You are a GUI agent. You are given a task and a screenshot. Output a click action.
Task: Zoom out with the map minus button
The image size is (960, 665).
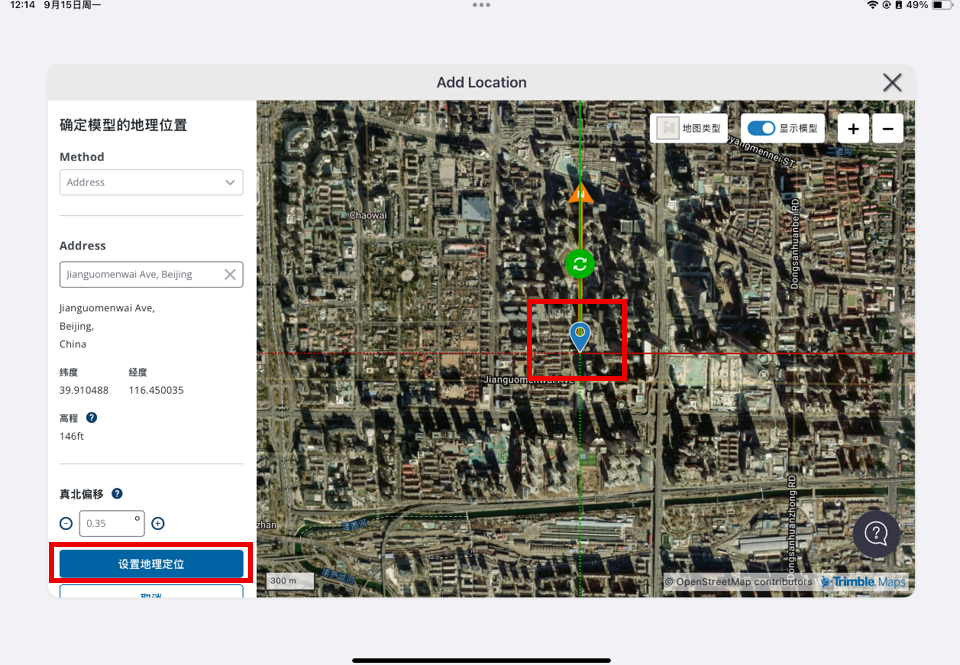(x=888, y=129)
